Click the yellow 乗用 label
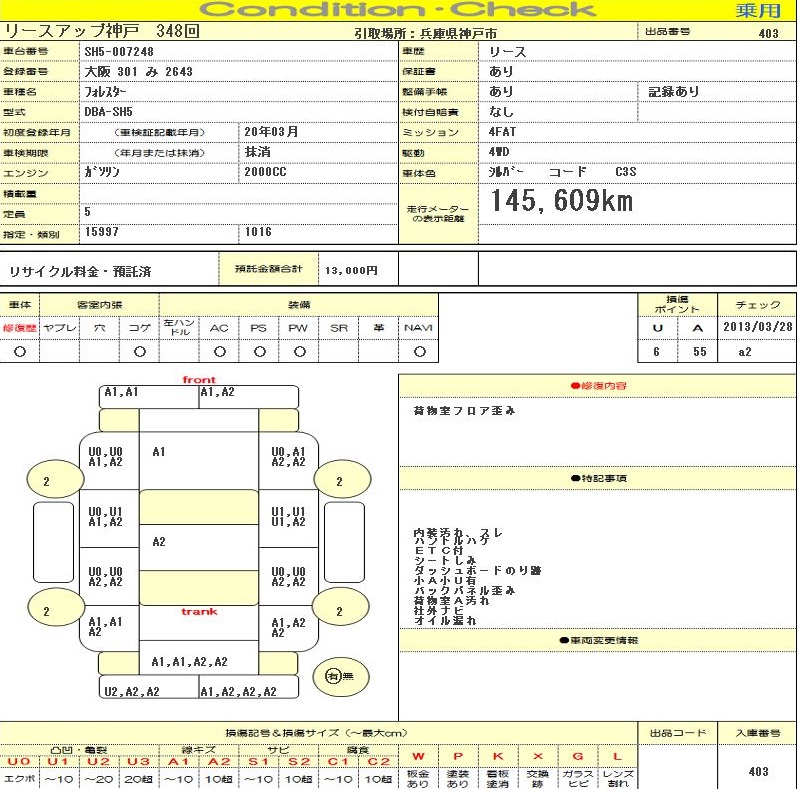 (758, 11)
